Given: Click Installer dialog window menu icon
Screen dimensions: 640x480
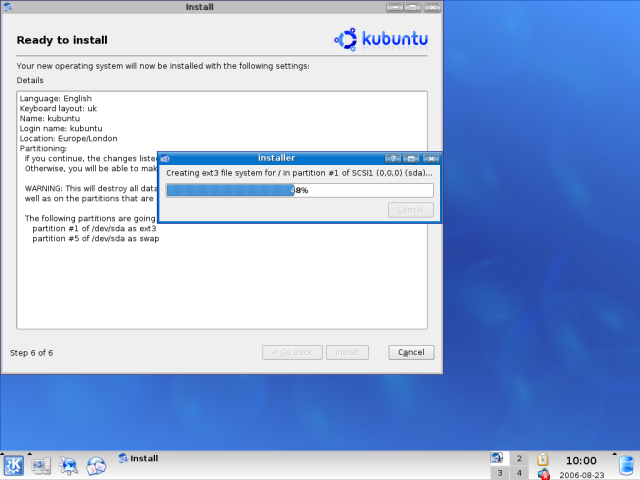Looking at the screenshot, I should click(x=165, y=158).
